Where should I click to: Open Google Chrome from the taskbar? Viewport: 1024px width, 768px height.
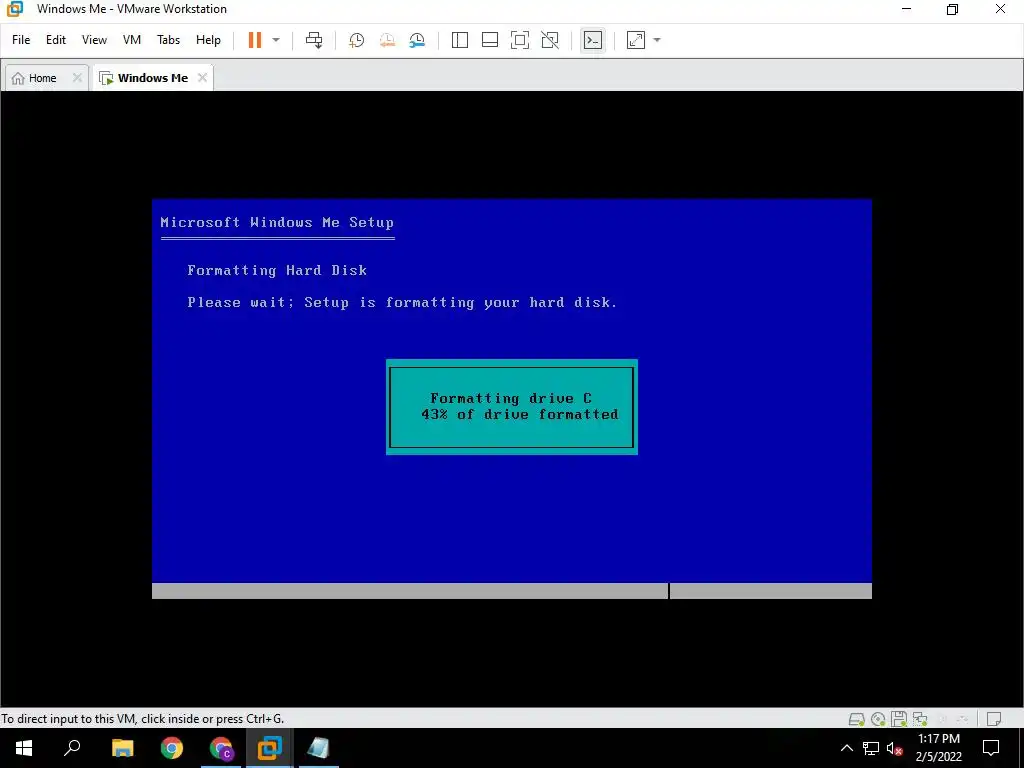click(172, 748)
